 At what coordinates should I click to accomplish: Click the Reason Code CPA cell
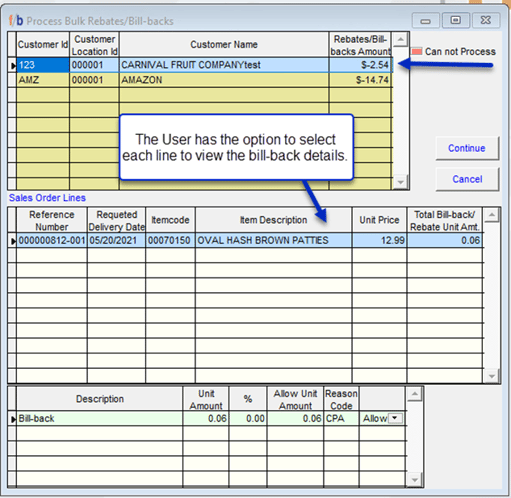click(341, 418)
